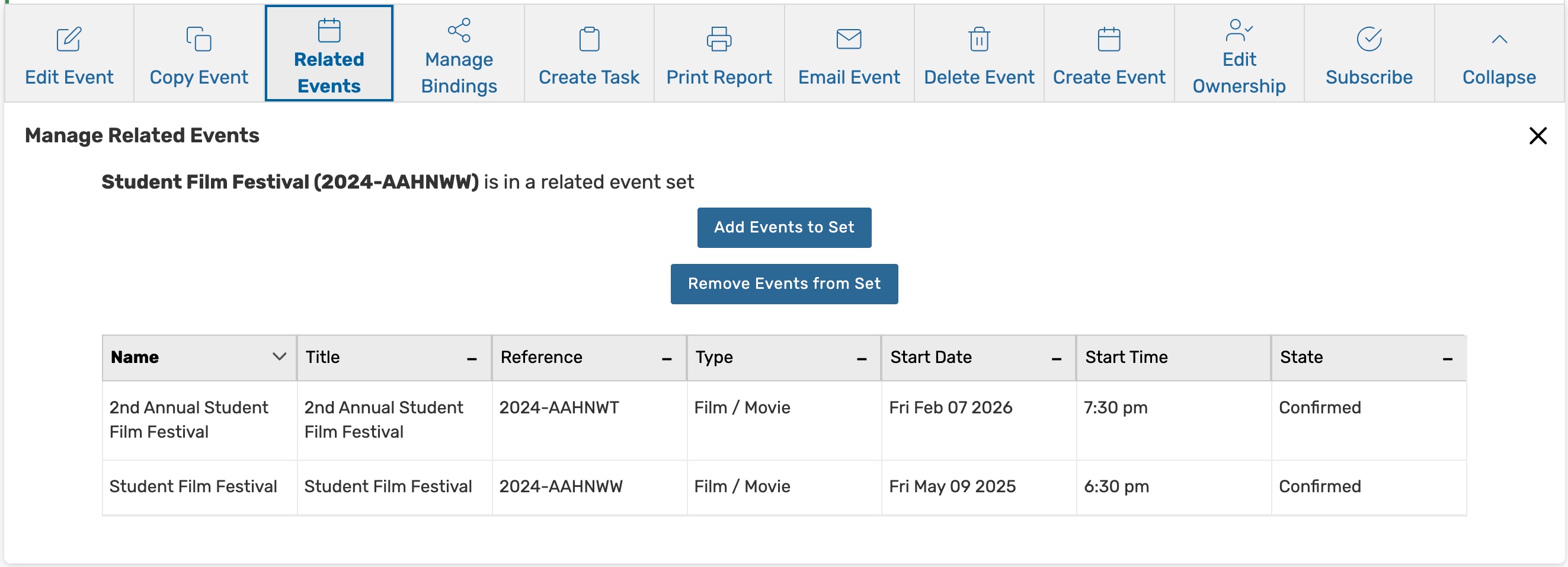
Task: Click the Copy Event icon
Action: click(199, 39)
